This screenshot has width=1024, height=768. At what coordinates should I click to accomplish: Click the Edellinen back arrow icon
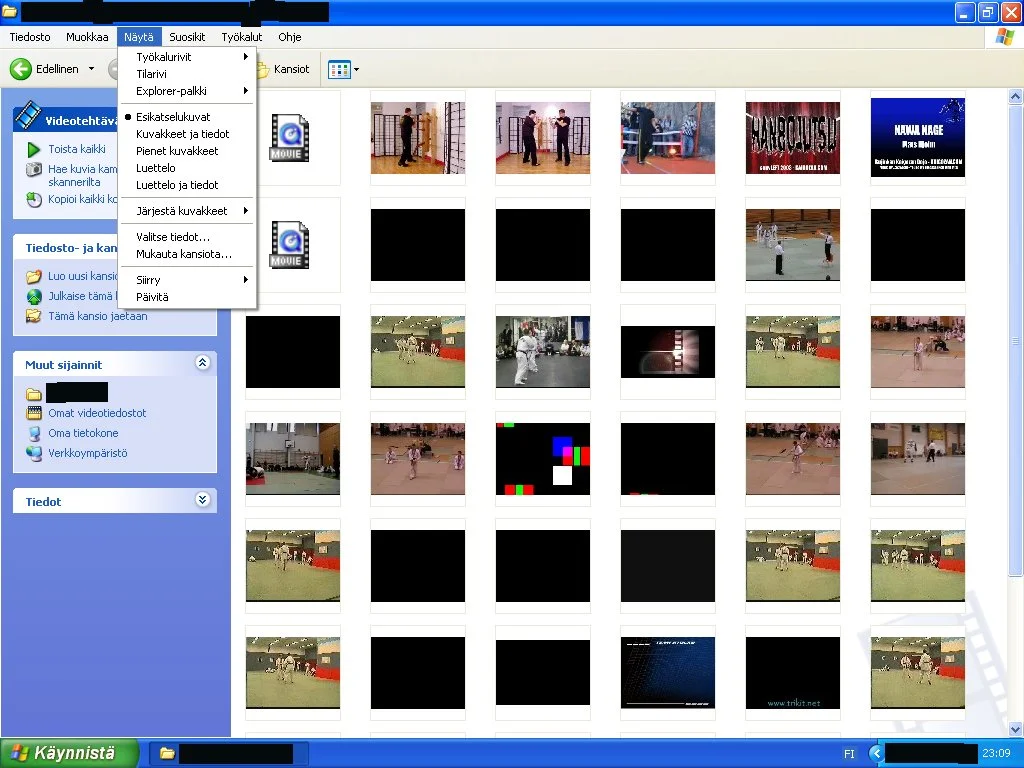[21, 69]
